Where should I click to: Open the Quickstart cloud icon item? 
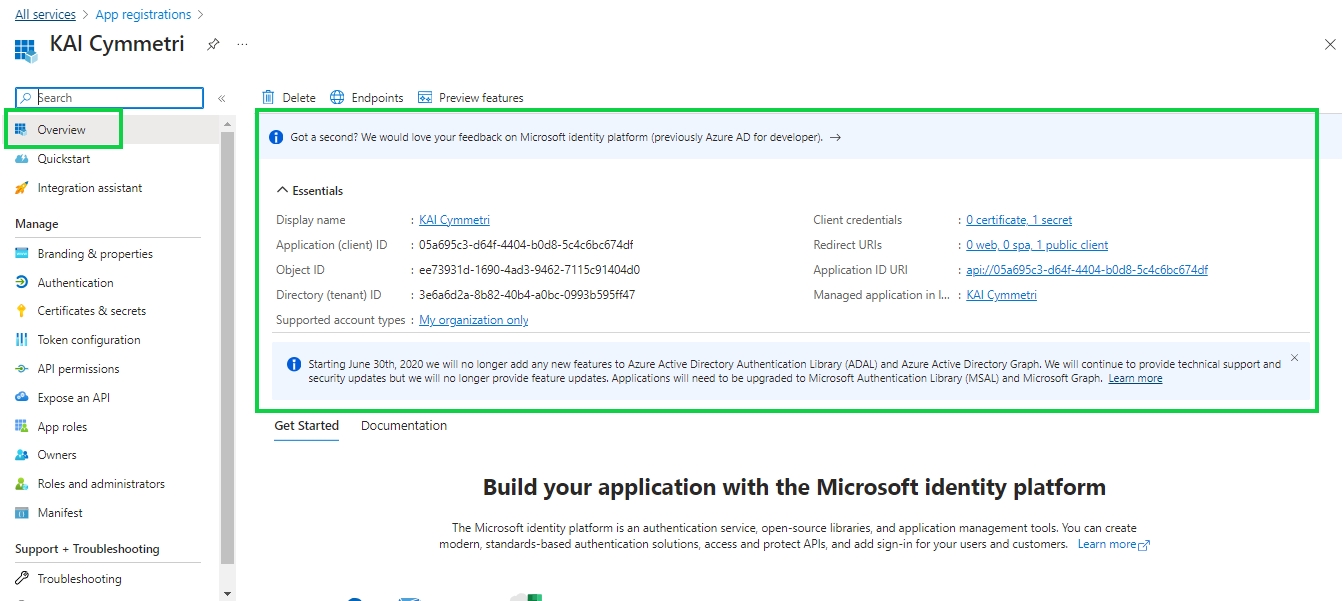point(22,159)
